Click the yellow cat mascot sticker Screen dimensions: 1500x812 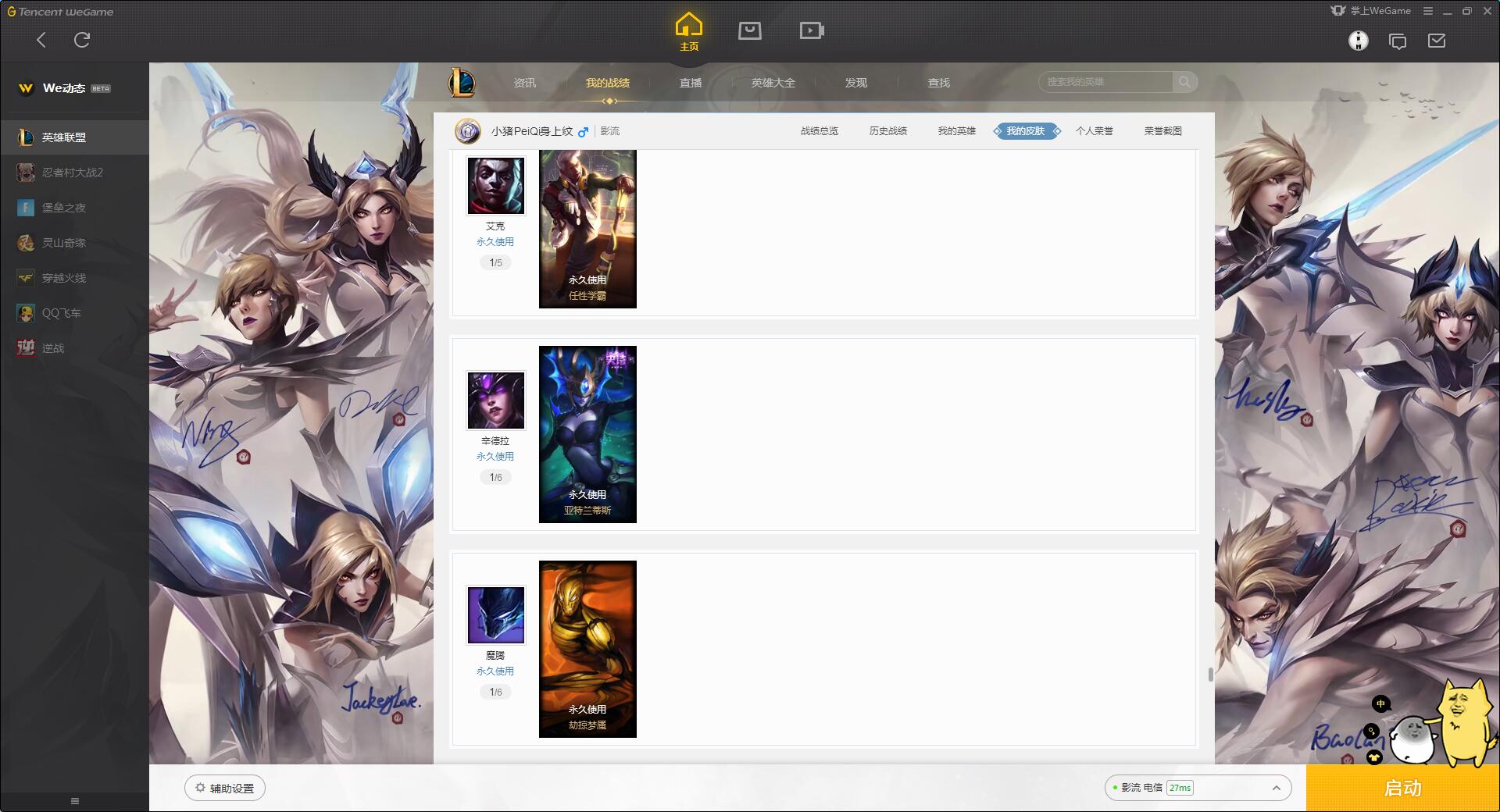tap(1466, 722)
